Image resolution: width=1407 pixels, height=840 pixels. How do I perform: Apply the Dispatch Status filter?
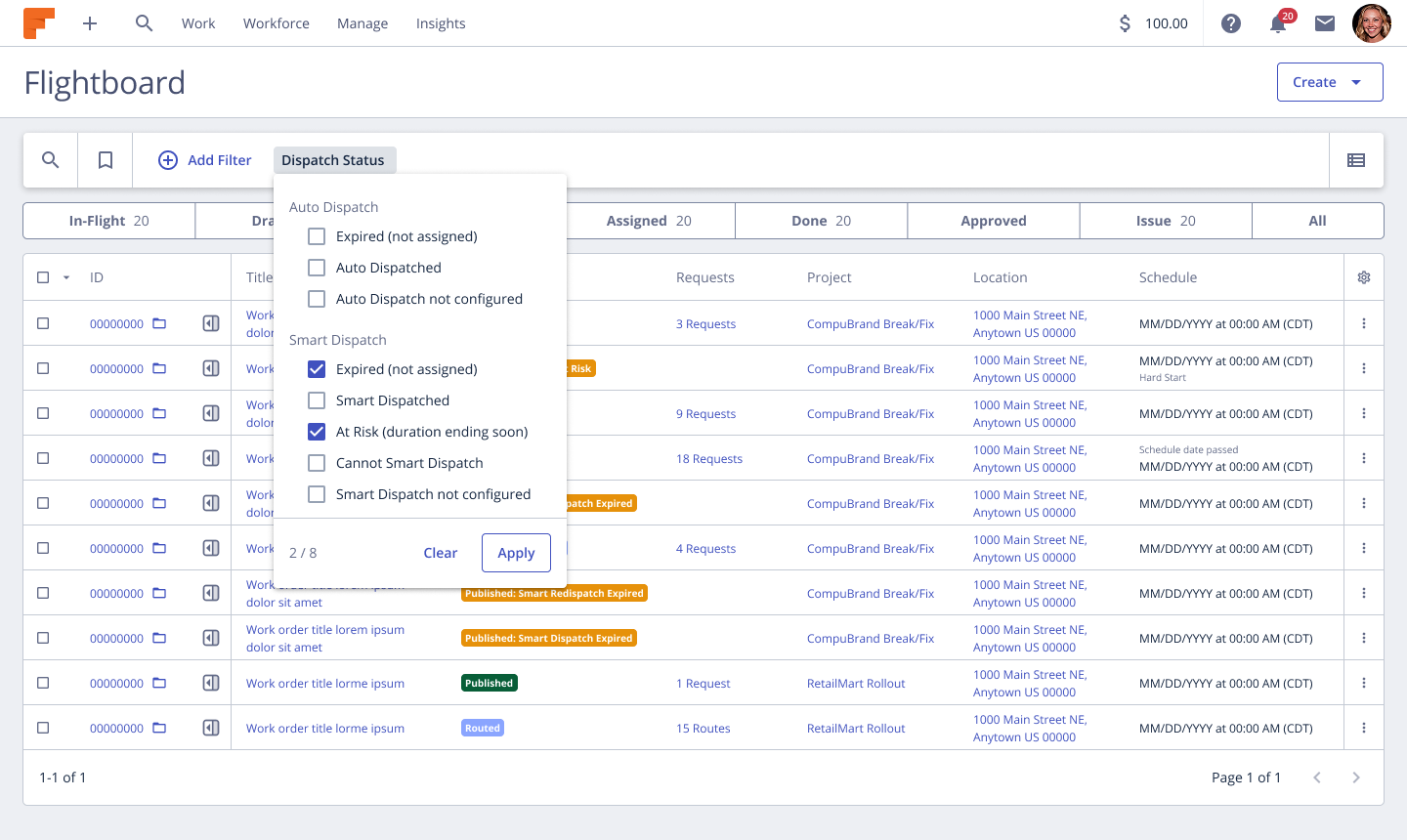(x=516, y=553)
